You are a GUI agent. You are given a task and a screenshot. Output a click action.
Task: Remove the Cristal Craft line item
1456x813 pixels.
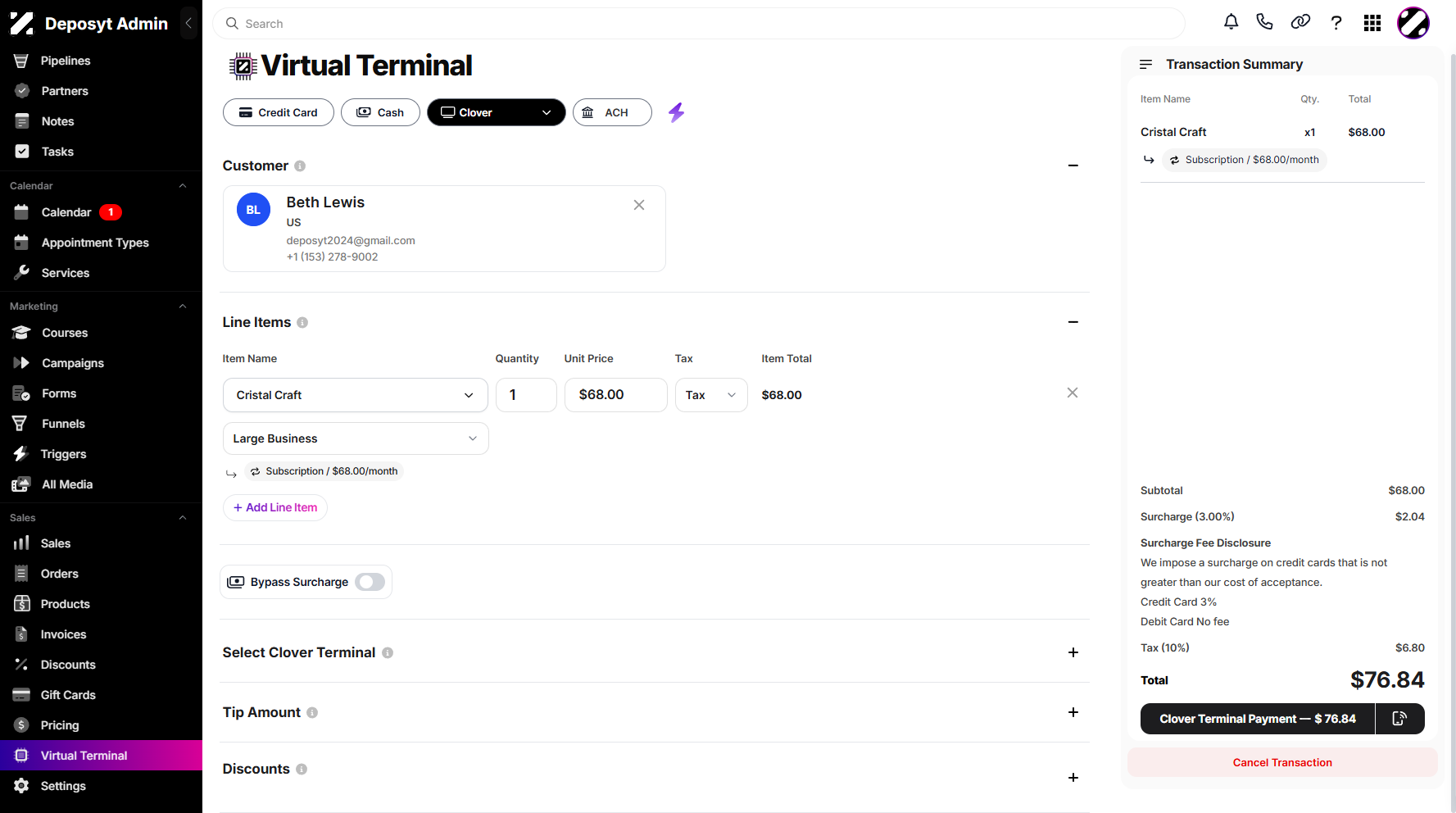tap(1073, 393)
